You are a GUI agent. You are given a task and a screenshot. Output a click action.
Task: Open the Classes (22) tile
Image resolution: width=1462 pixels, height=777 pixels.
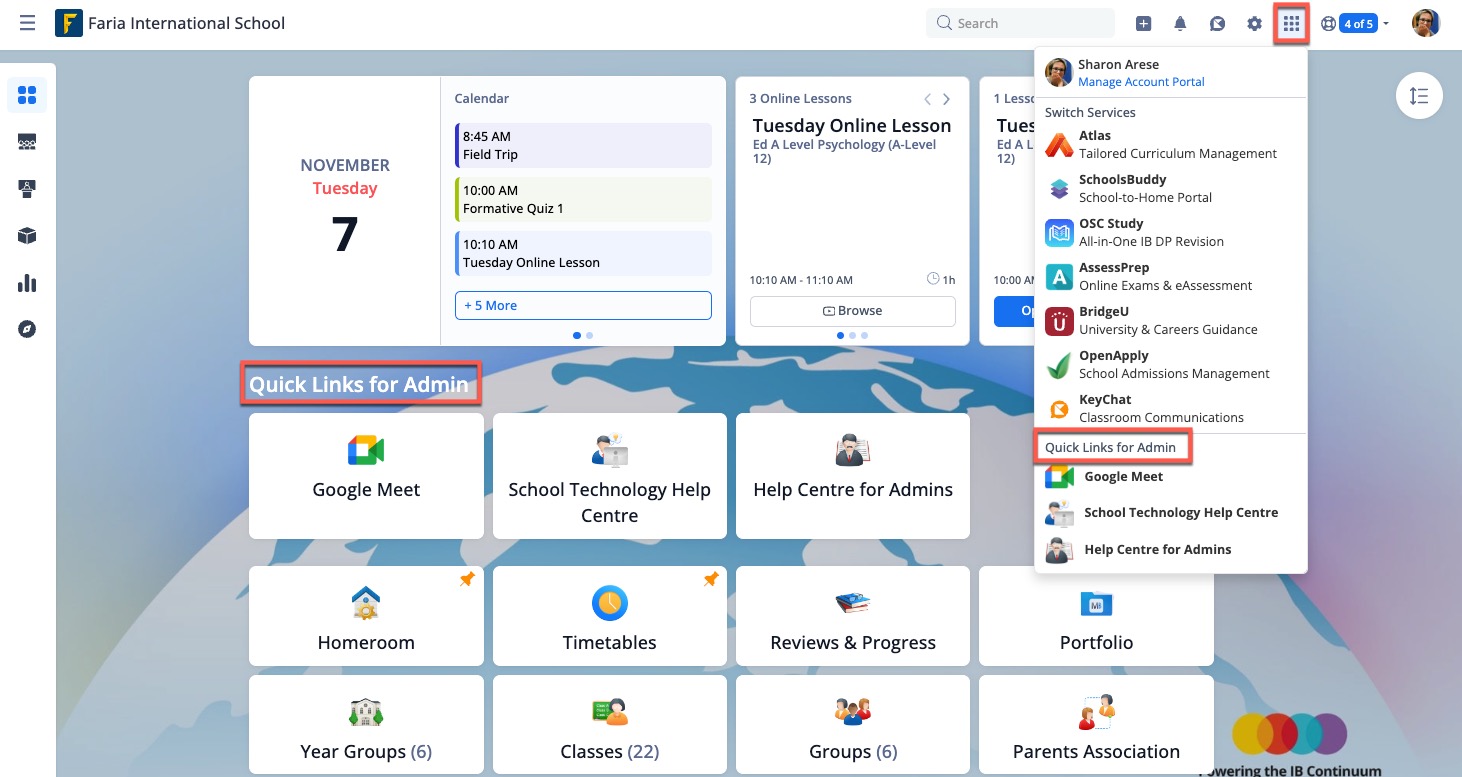coord(610,725)
